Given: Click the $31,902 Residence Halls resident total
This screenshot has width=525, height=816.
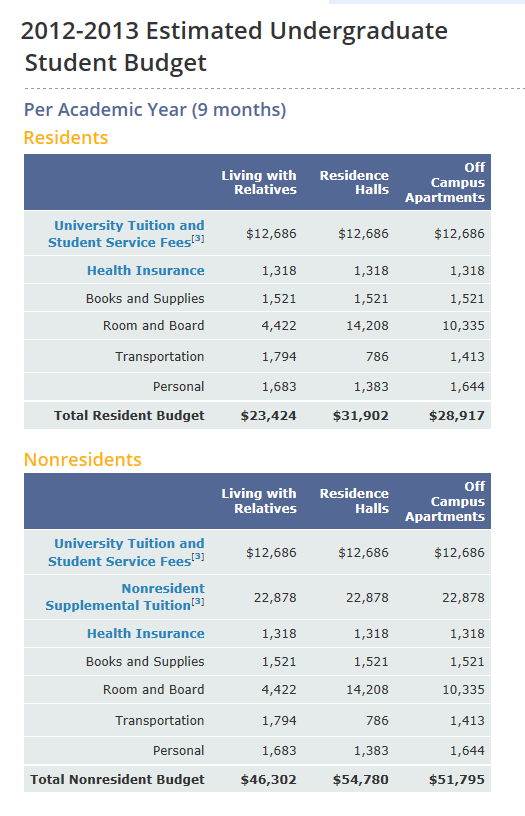Looking at the screenshot, I should coord(361,416).
